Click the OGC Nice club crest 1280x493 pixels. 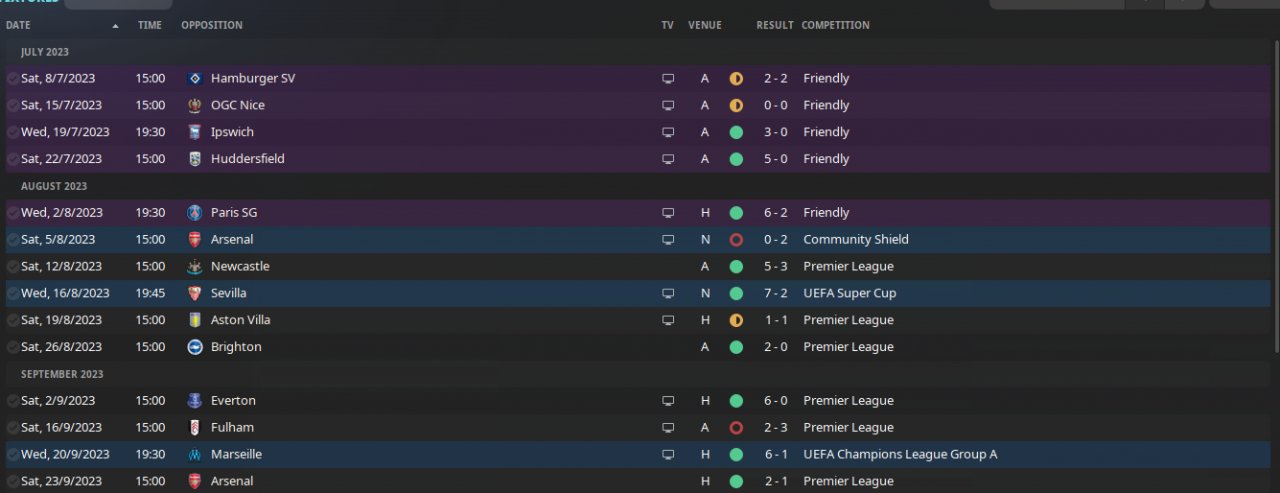pos(195,105)
